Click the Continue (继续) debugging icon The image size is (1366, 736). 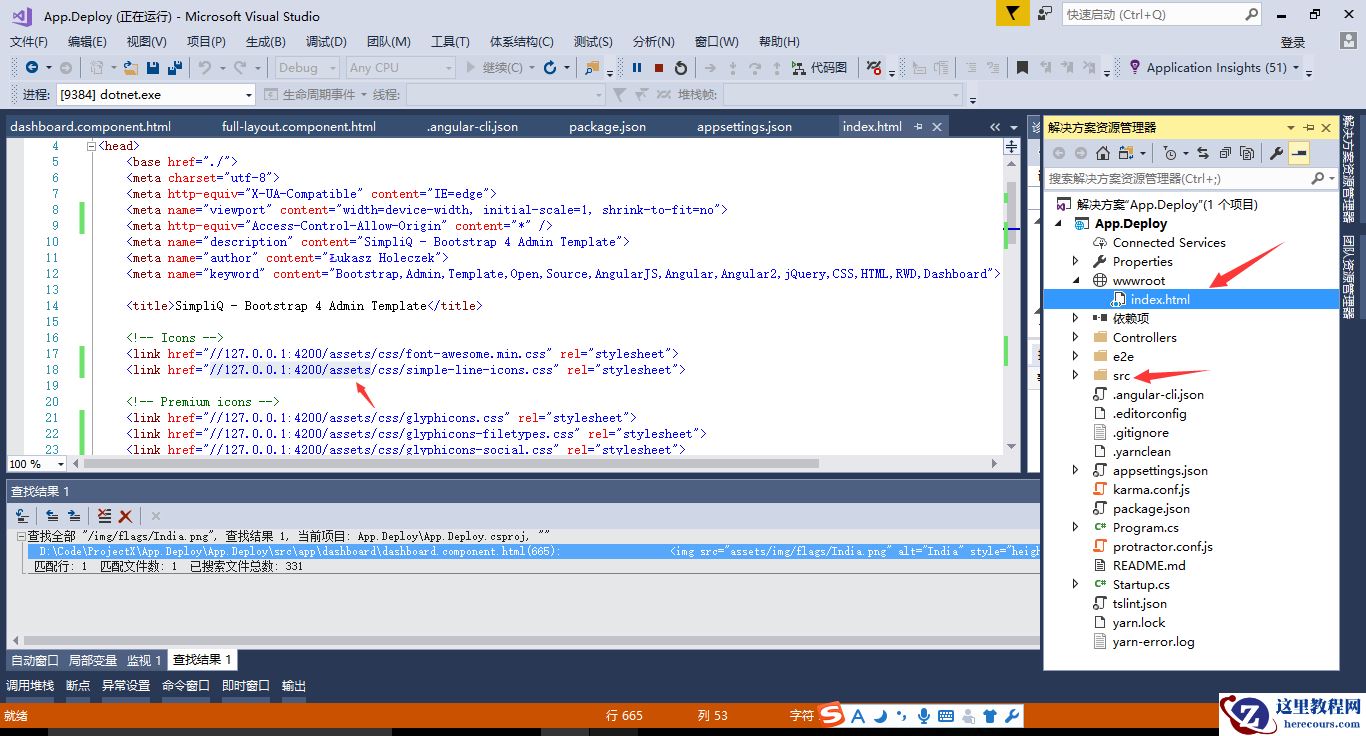tap(497, 67)
